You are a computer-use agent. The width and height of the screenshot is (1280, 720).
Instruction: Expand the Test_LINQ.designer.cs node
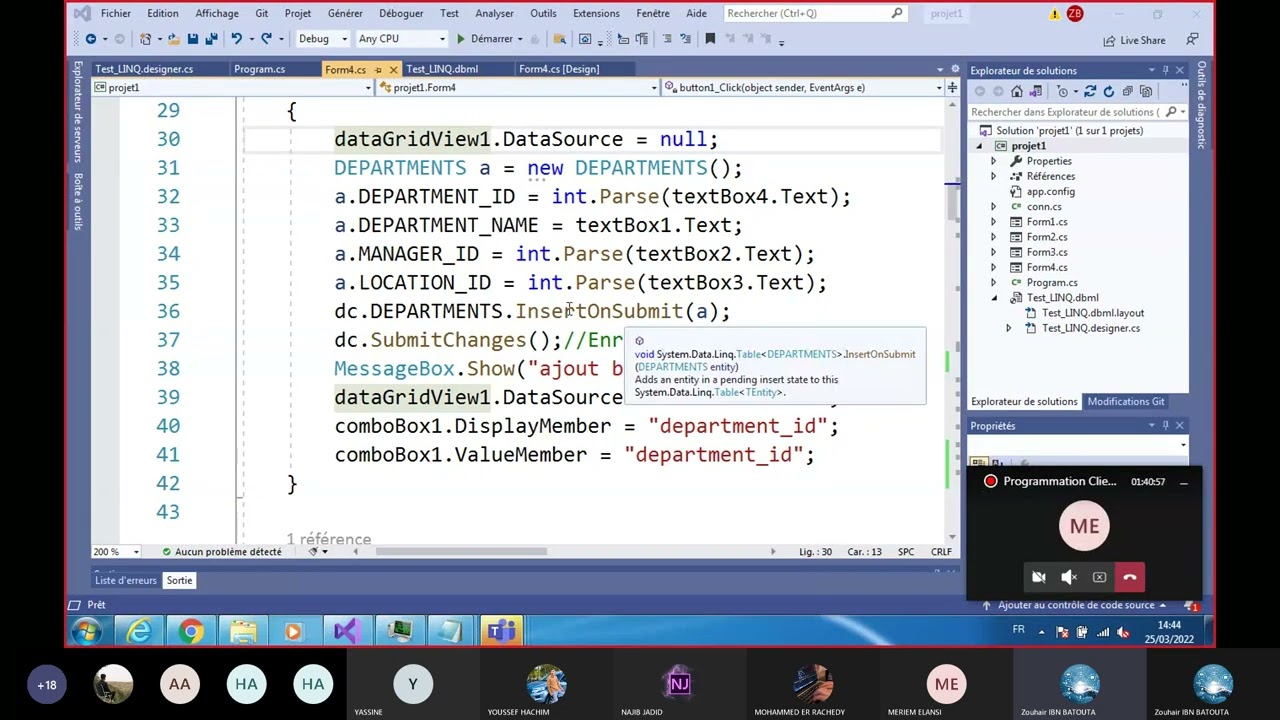(1008, 328)
